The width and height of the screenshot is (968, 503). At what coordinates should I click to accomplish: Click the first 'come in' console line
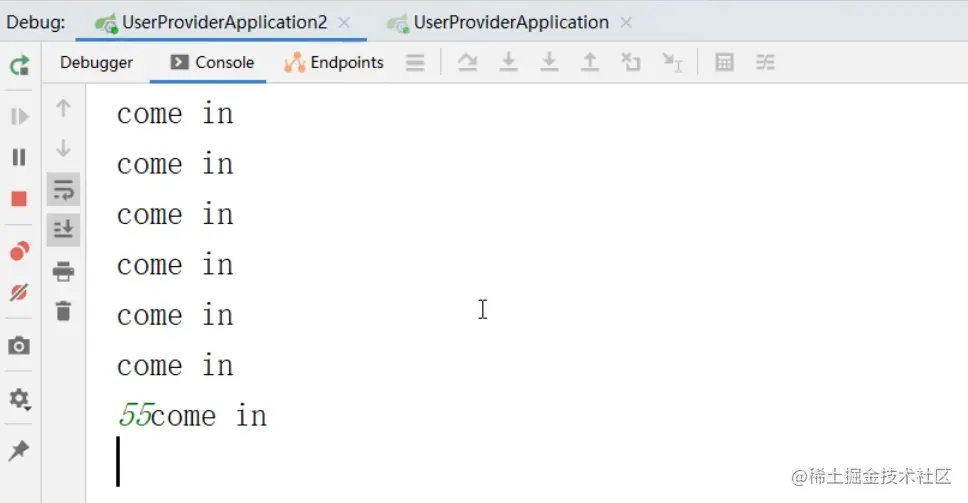pyautogui.click(x=175, y=114)
